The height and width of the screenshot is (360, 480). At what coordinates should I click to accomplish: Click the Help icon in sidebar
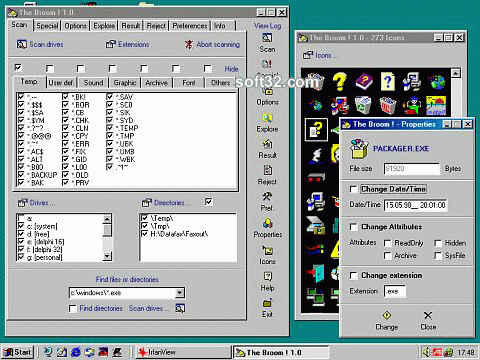(x=267, y=276)
